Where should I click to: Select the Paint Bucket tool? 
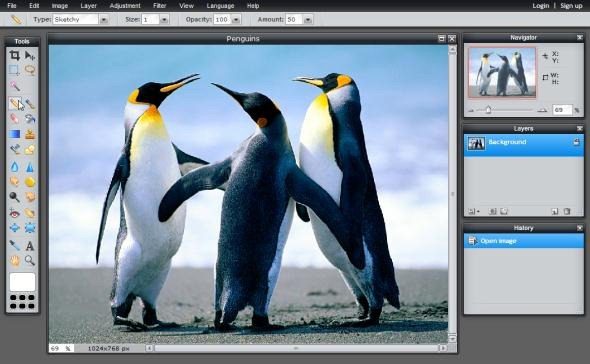30,119
